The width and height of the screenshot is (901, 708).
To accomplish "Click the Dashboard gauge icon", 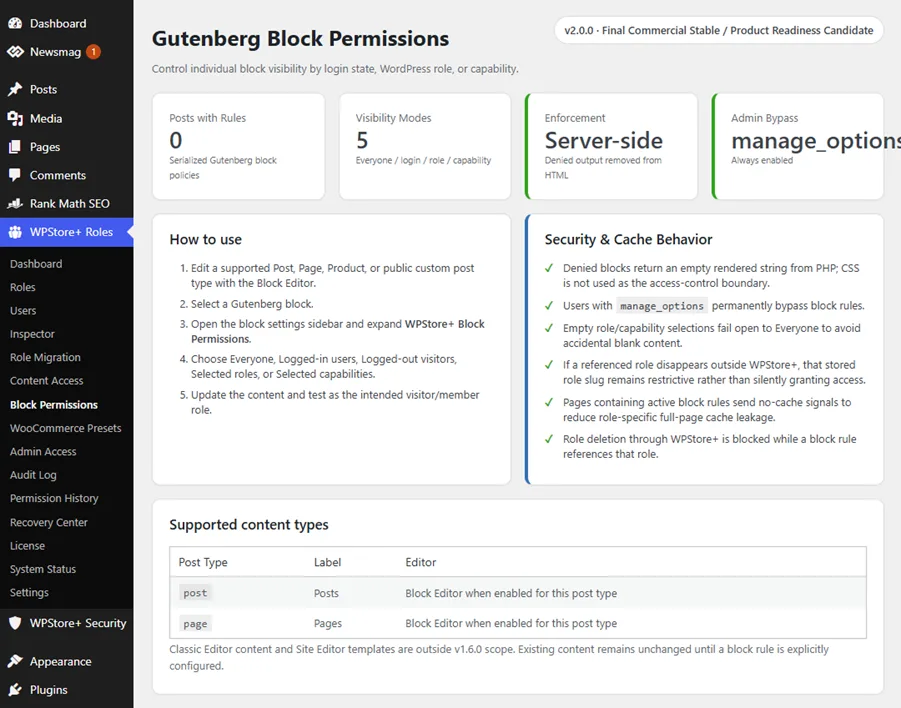I will (x=15, y=24).
